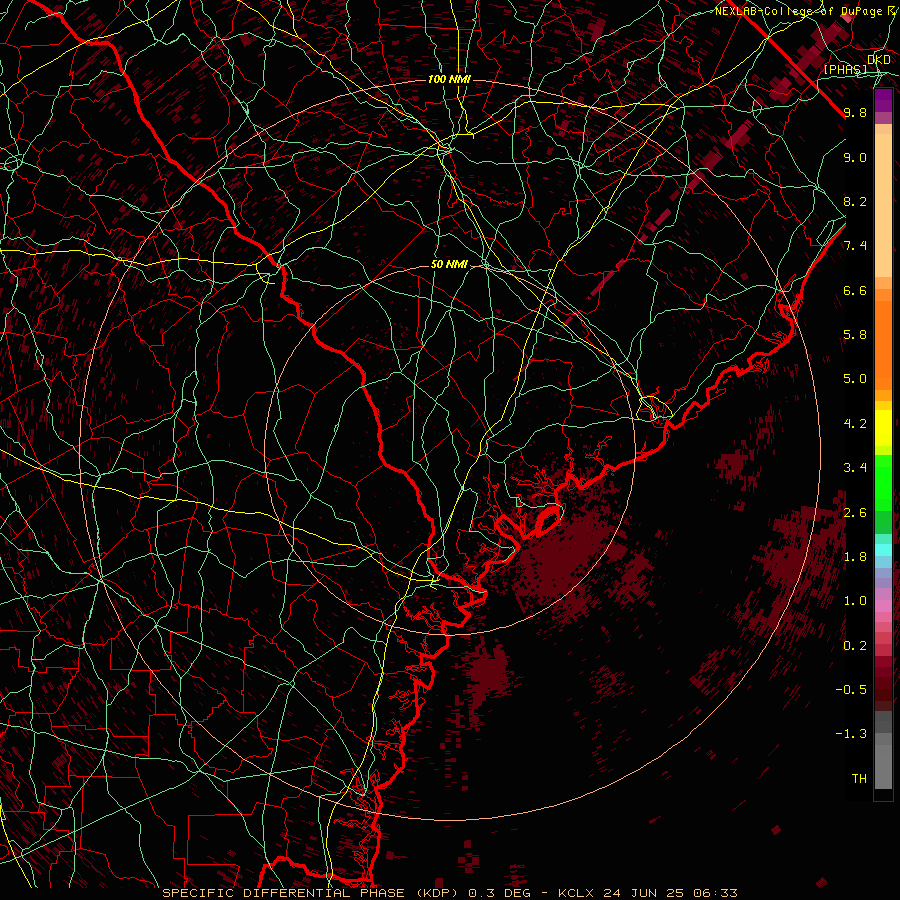The width and height of the screenshot is (900, 900).
Task: Click the 100 NMI range ring label
Action: [x=449, y=79]
